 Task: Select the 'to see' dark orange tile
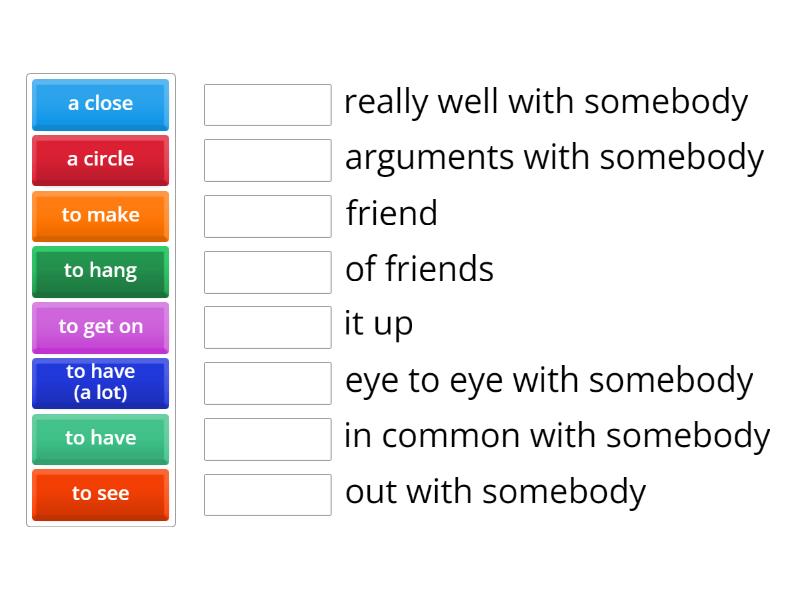[100, 495]
